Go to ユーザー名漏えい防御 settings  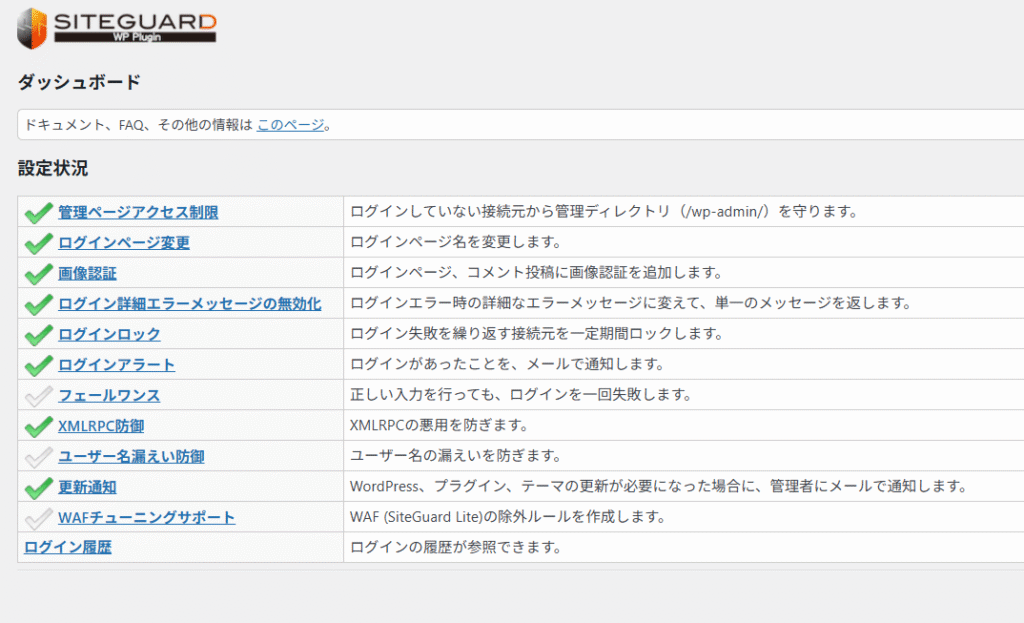click(131, 456)
